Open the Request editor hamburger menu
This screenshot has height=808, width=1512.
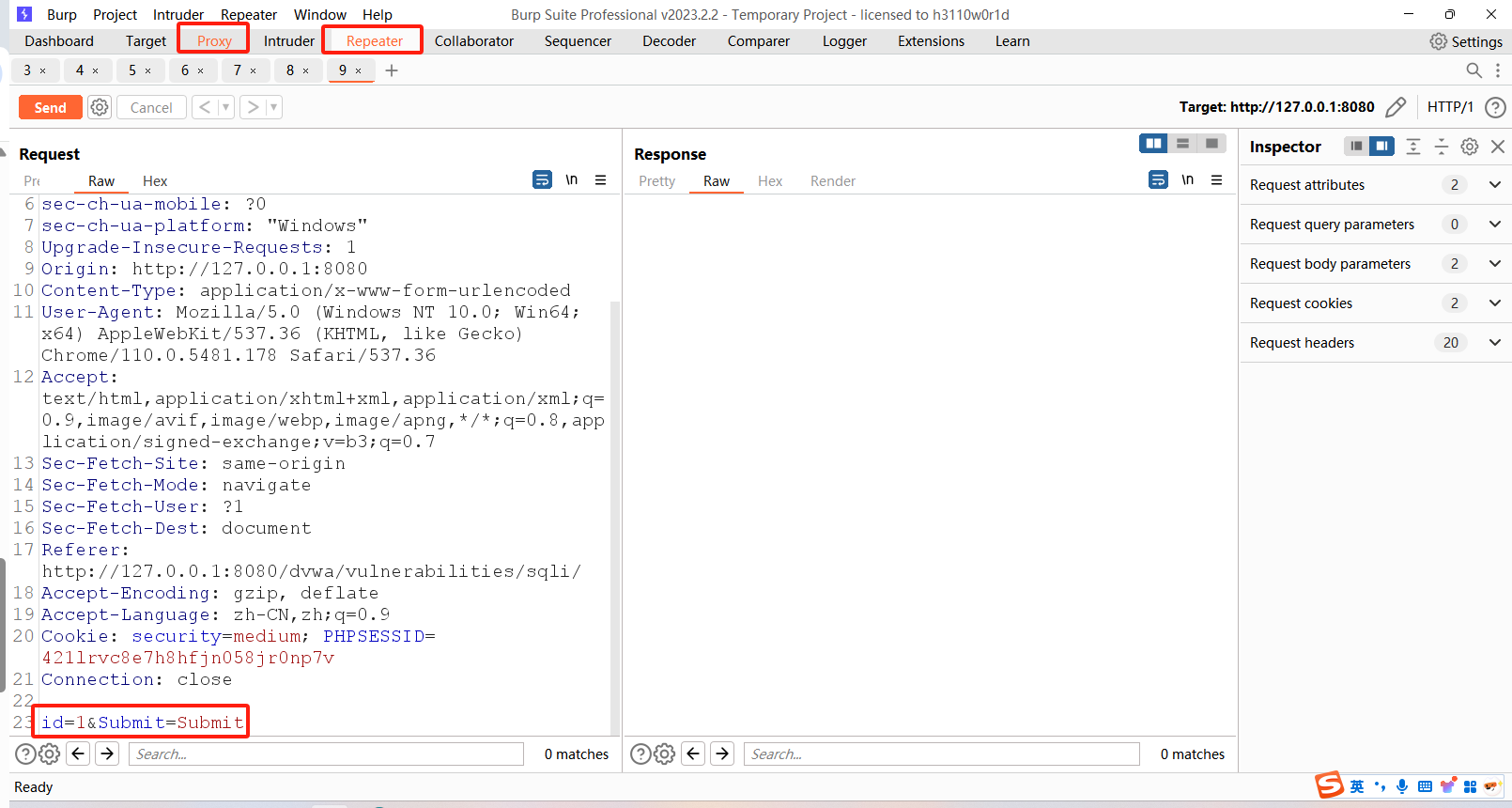600,179
